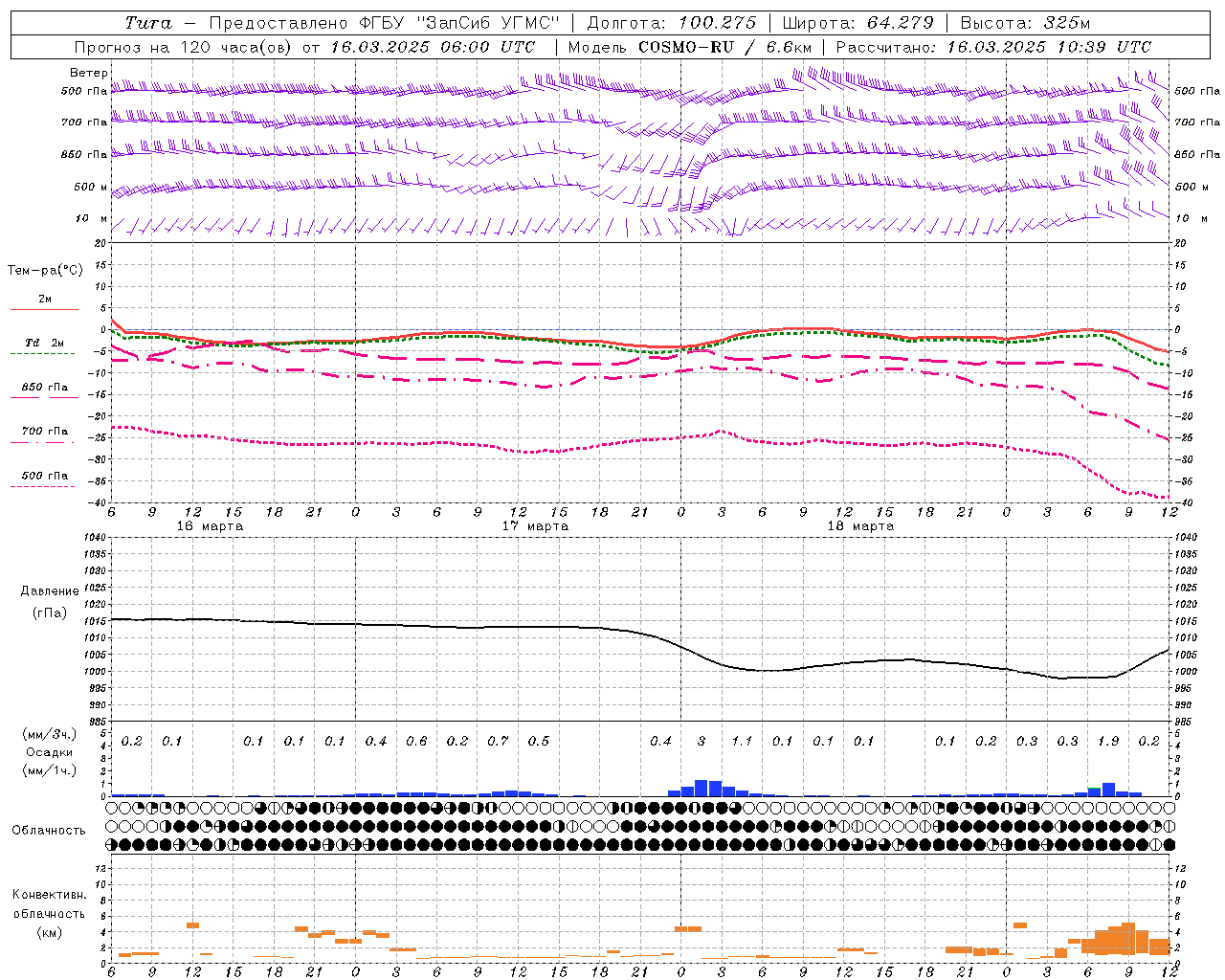Click the "Высота: 325м" header value

tap(1025, 22)
